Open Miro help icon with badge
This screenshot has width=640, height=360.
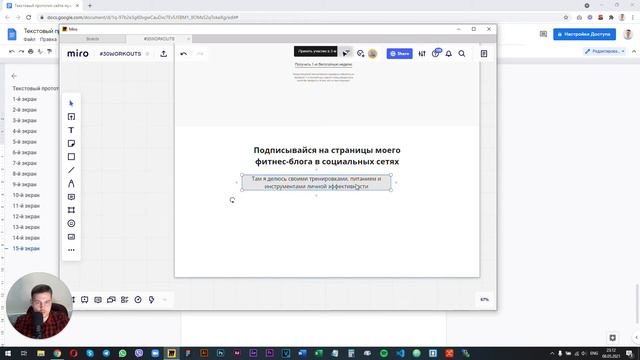pyautogui.click(x=436, y=53)
